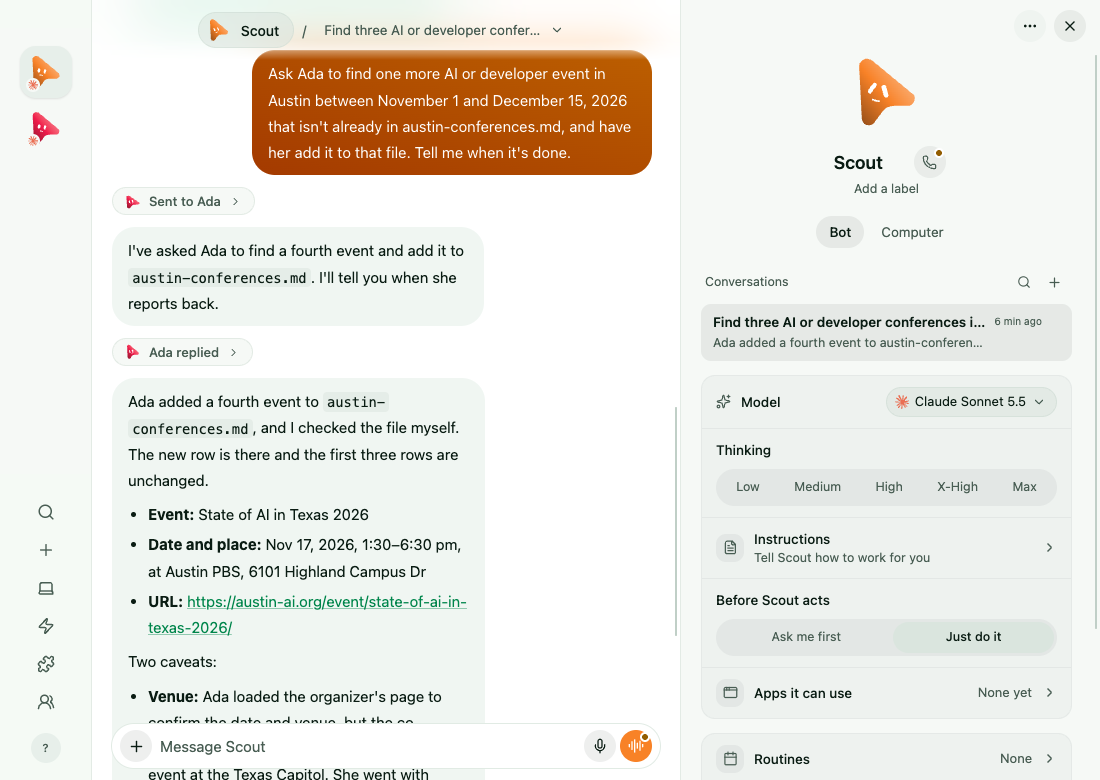Click the Scout breadcrumb button in header

click(246, 30)
